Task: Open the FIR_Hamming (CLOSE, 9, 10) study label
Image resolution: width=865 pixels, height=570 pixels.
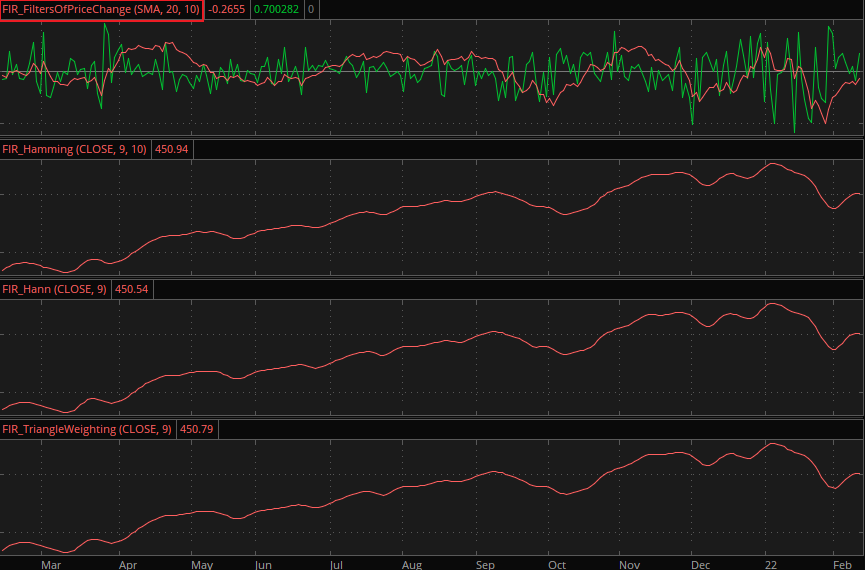Action: [75, 149]
